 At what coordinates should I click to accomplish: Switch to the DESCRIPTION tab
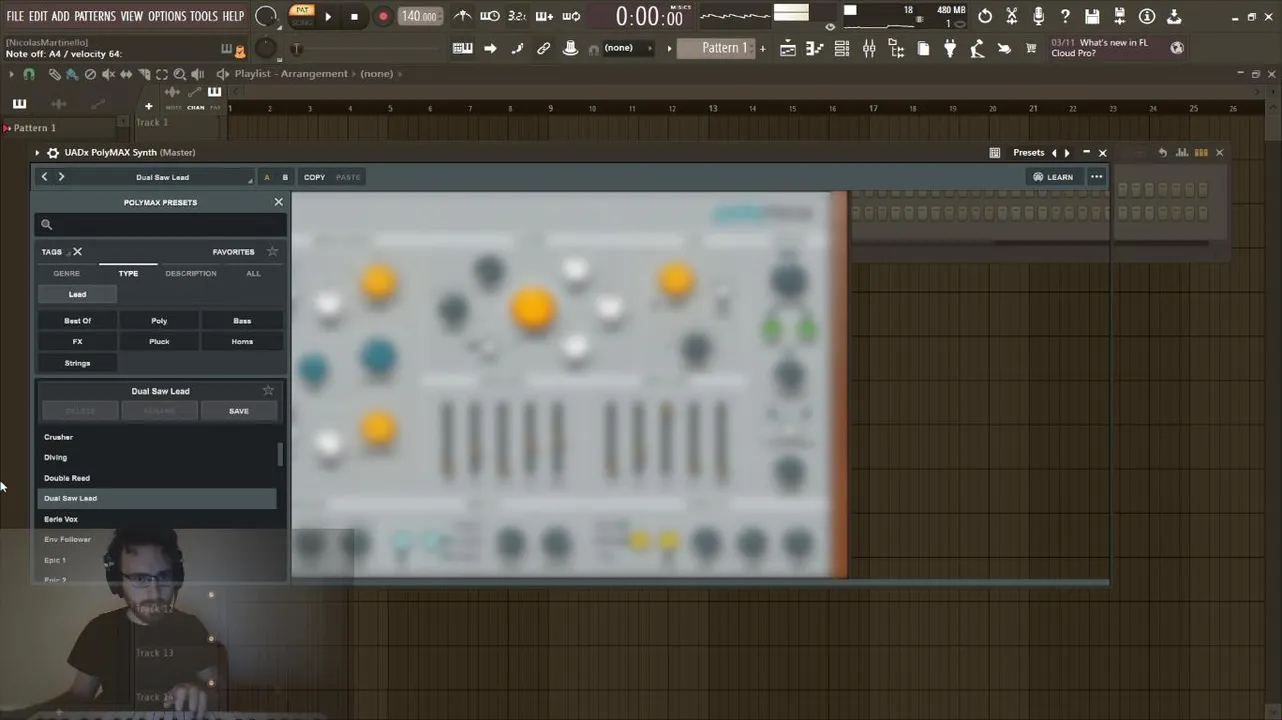point(190,273)
